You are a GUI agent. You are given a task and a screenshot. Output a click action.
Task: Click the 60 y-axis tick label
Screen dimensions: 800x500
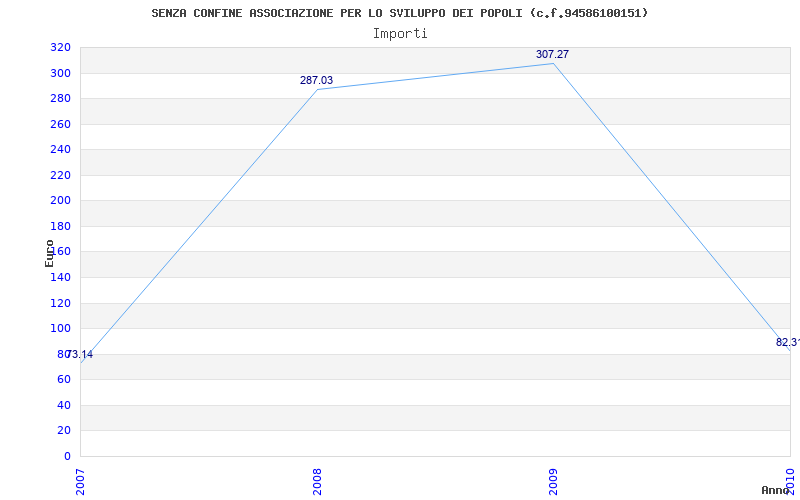64,380
